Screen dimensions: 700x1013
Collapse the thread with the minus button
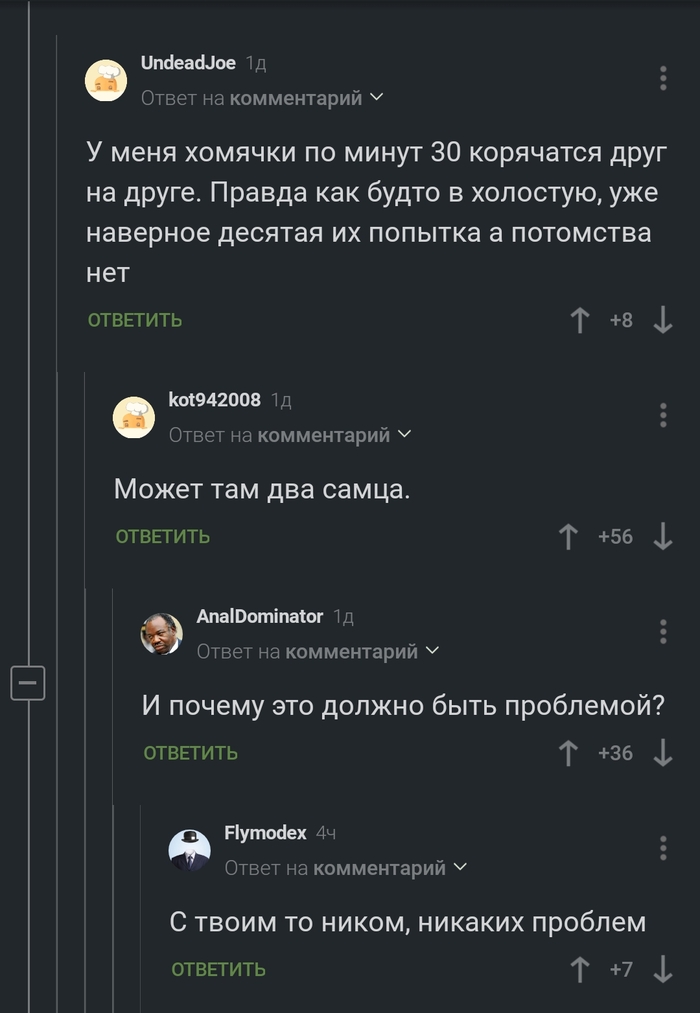click(29, 682)
